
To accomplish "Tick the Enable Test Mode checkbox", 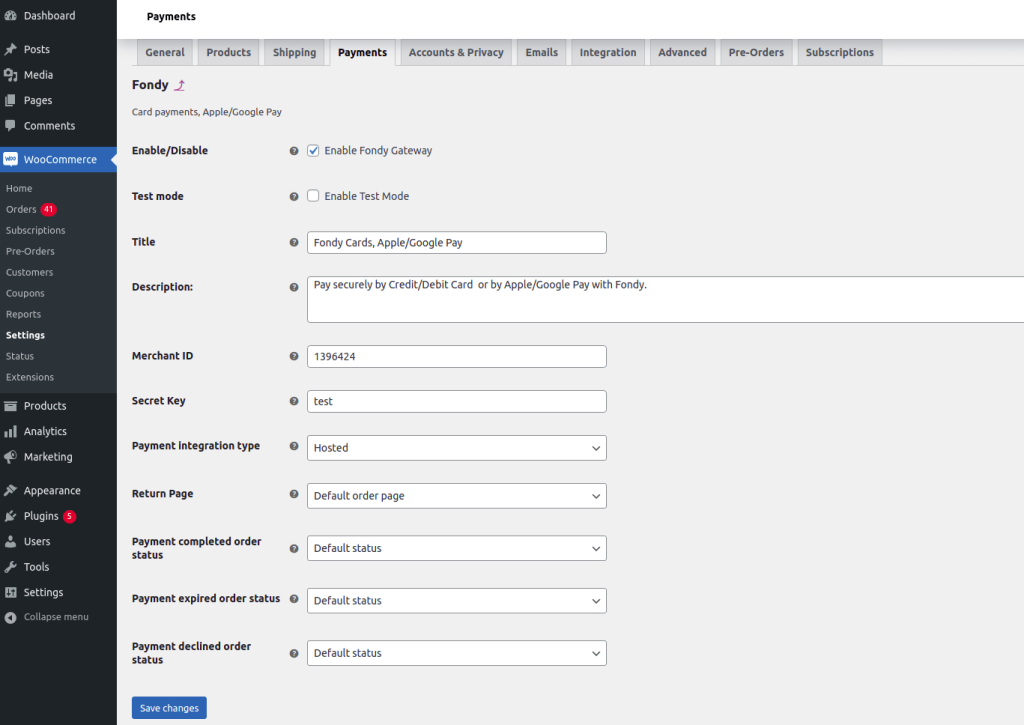I will click(313, 196).
